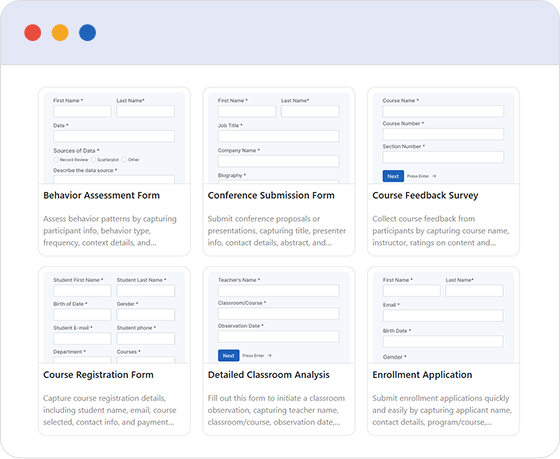
Task: Click First Name field in Behavior Assessment preview
Action: click(82, 111)
